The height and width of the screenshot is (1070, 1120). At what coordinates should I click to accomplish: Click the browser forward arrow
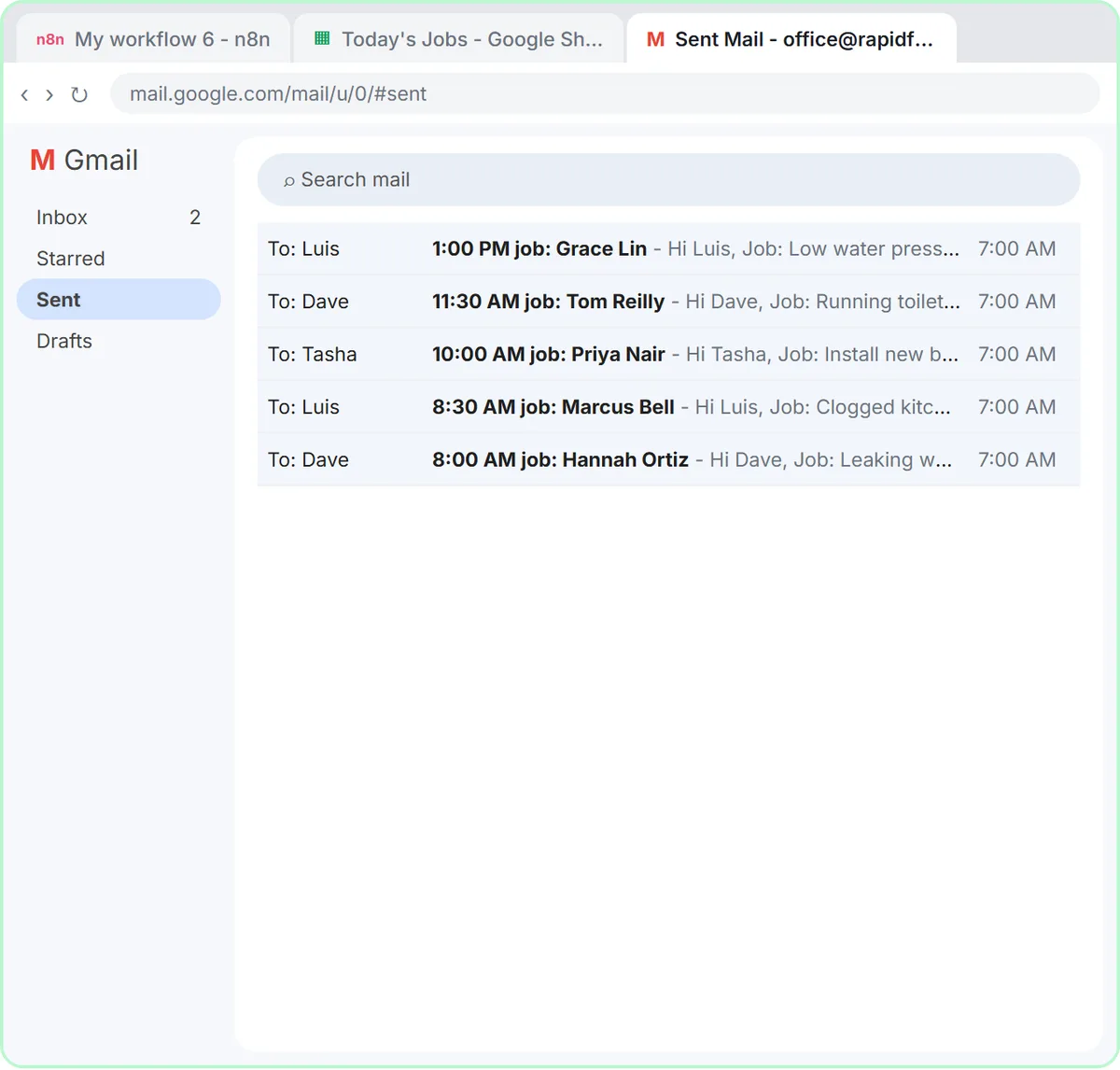click(49, 94)
